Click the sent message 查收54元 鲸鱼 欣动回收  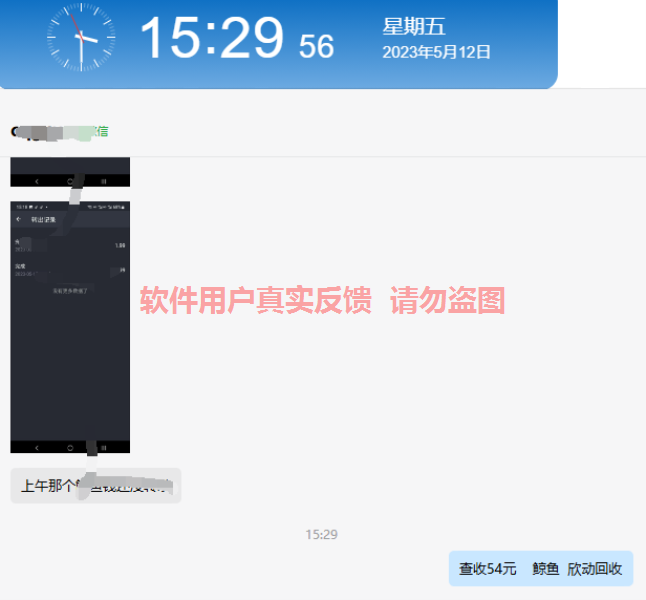(540, 568)
